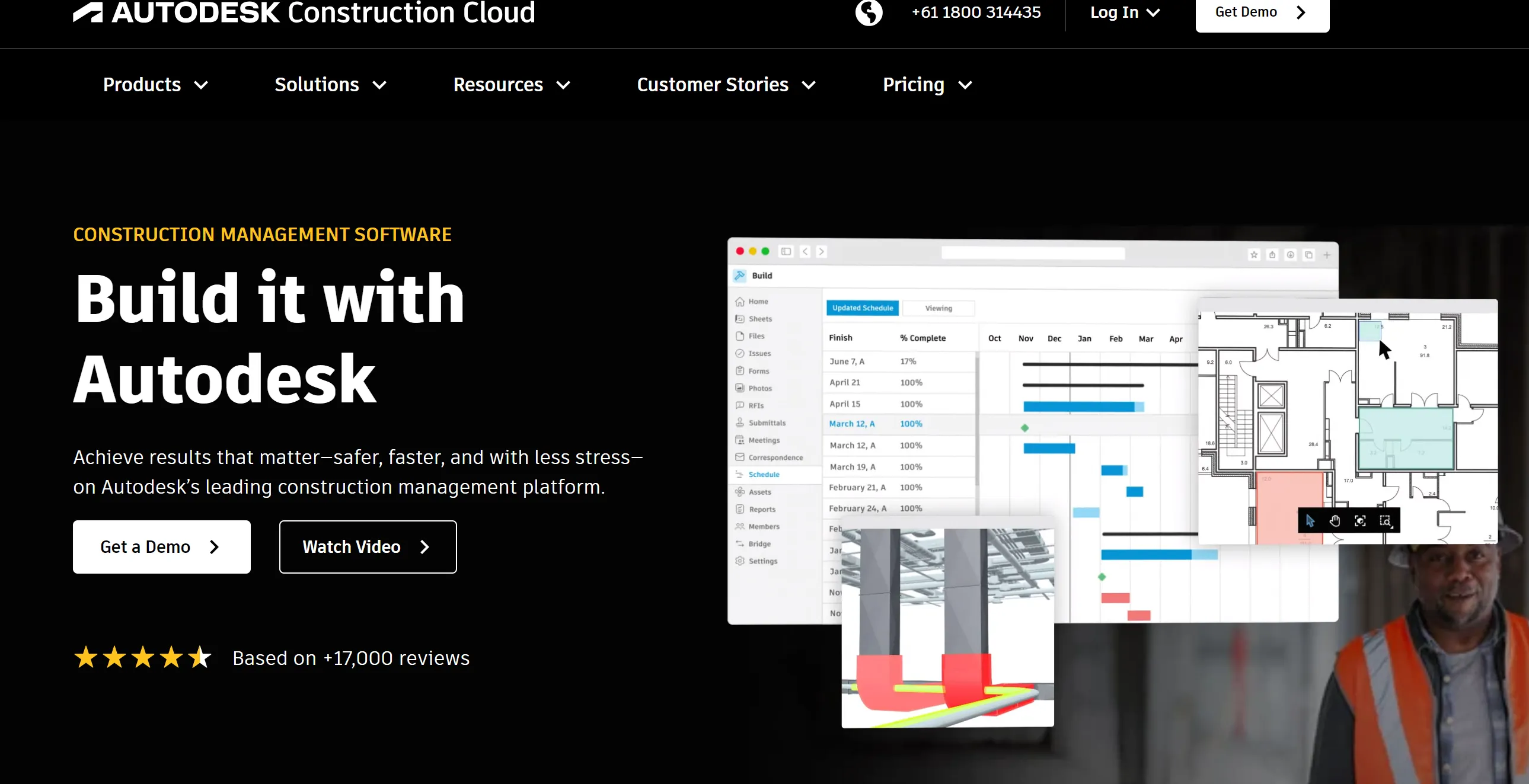Click the April 15 blue Gantt bar
Image resolution: width=1529 pixels, height=784 pixels.
click(1083, 407)
